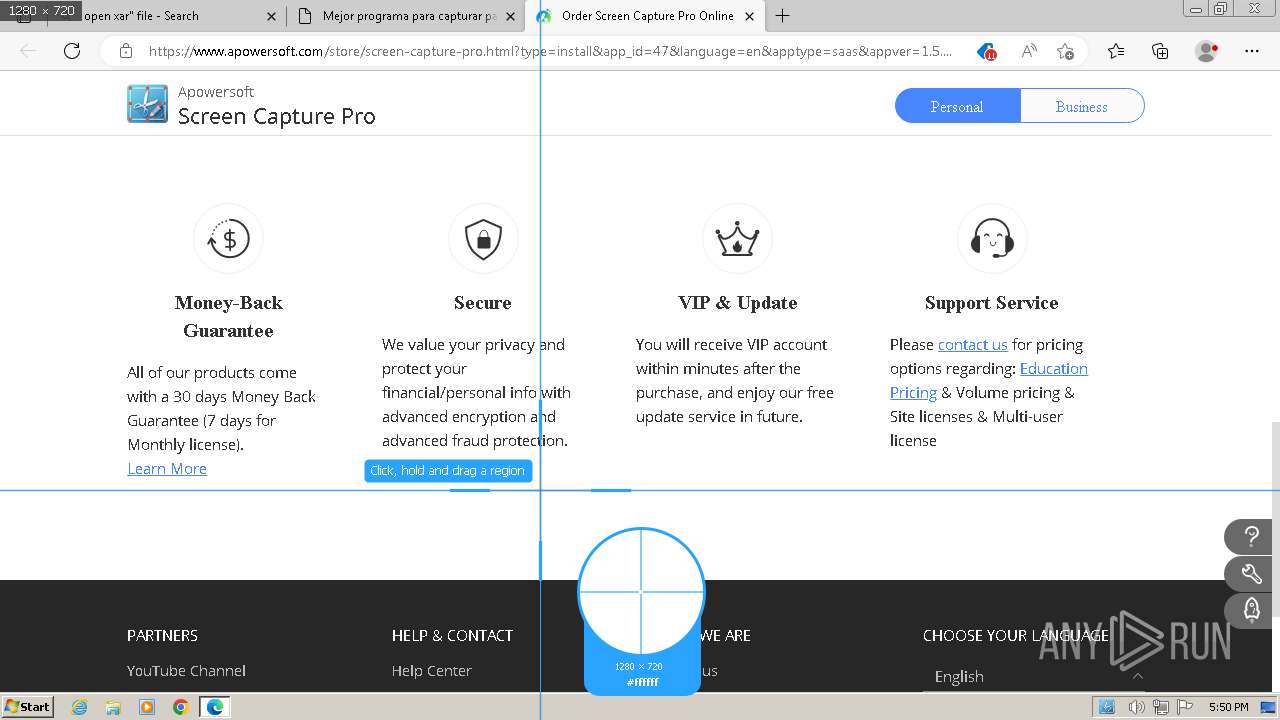The width and height of the screenshot is (1280, 720).
Task: Click the browser back arrow
Action: click(28, 51)
